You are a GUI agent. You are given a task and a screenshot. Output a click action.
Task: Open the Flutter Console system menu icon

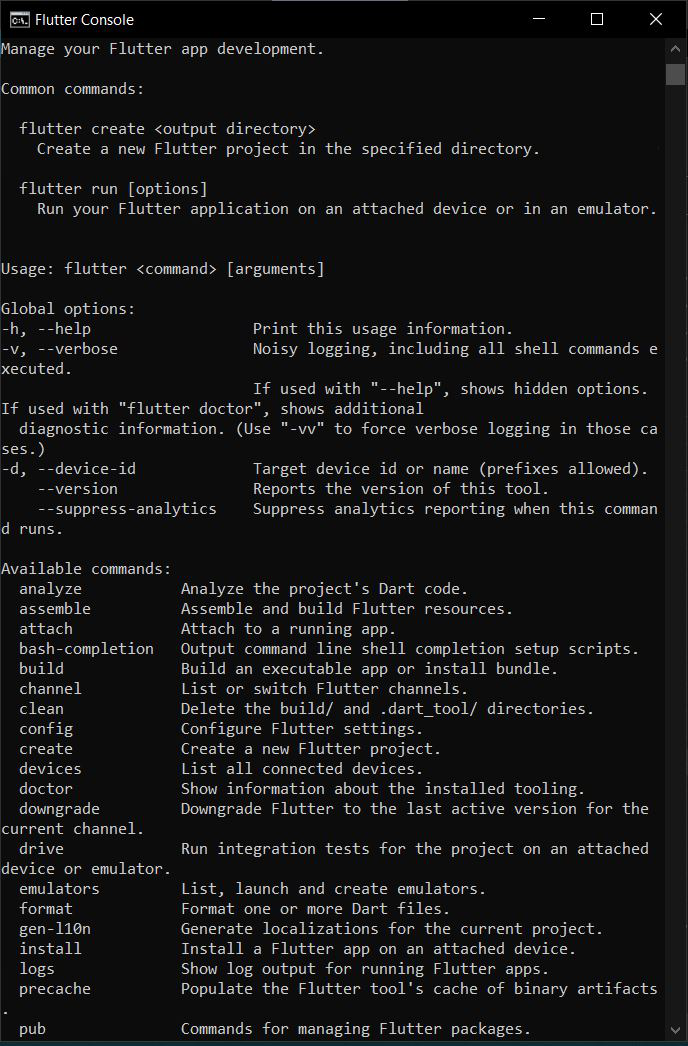pyautogui.click(x=19, y=20)
